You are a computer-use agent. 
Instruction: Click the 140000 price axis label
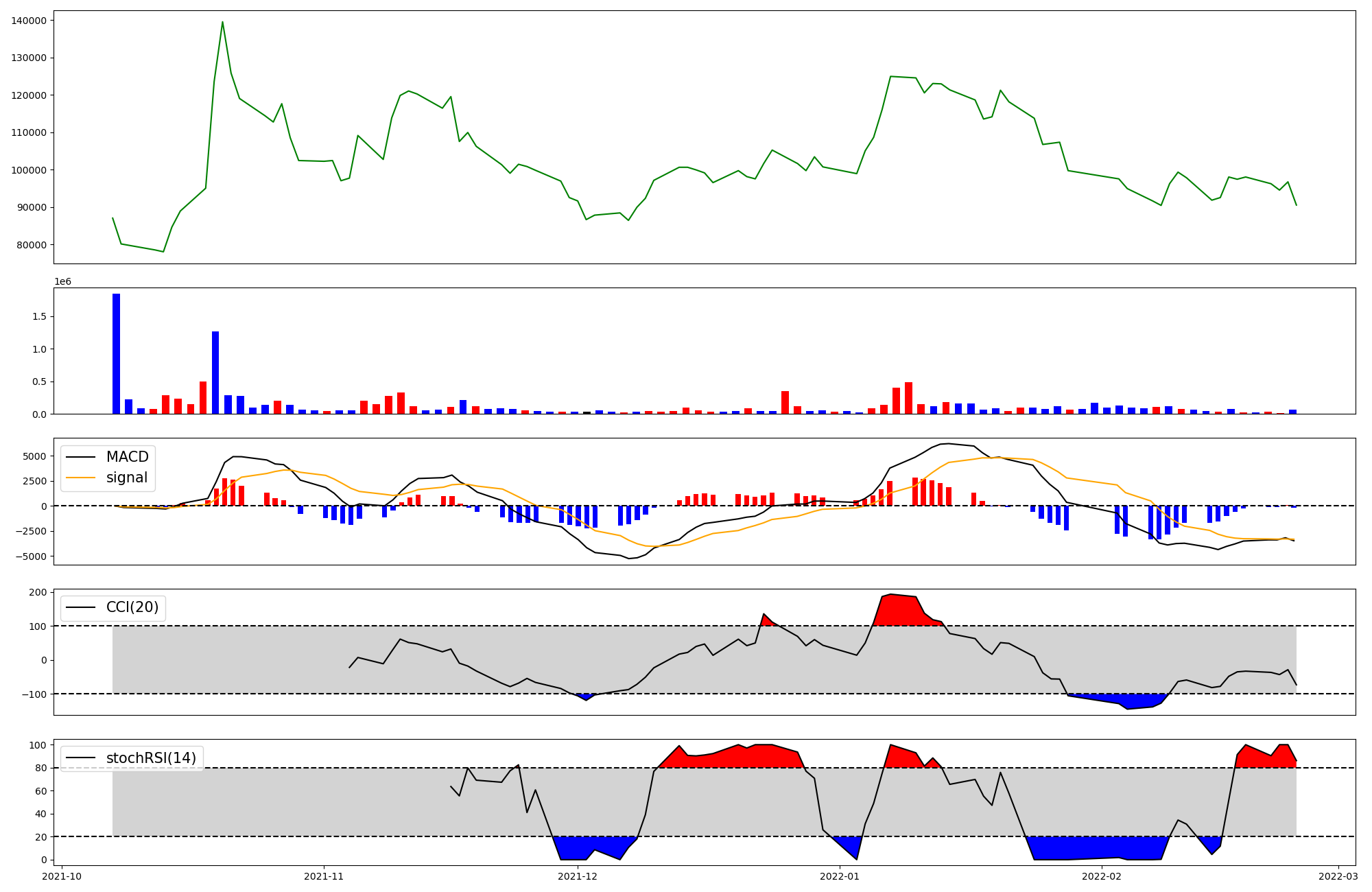(x=29, y=21)
